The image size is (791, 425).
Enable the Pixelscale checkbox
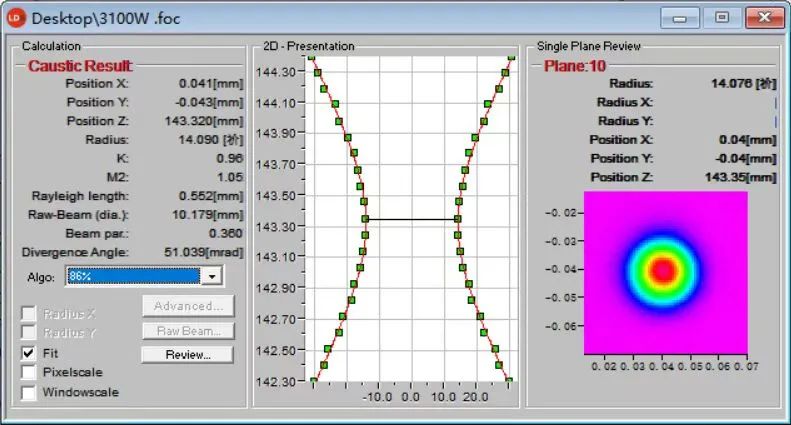pyautogui.click(x=29, y=373)
